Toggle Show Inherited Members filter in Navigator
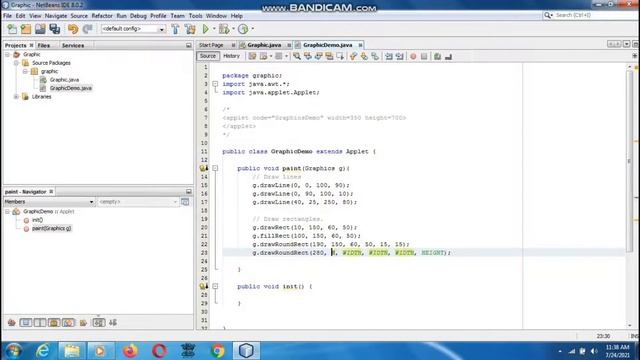Image resolution: width=640 pixels, height=360 pixels. pyautogui.click(x=11, y=323)
